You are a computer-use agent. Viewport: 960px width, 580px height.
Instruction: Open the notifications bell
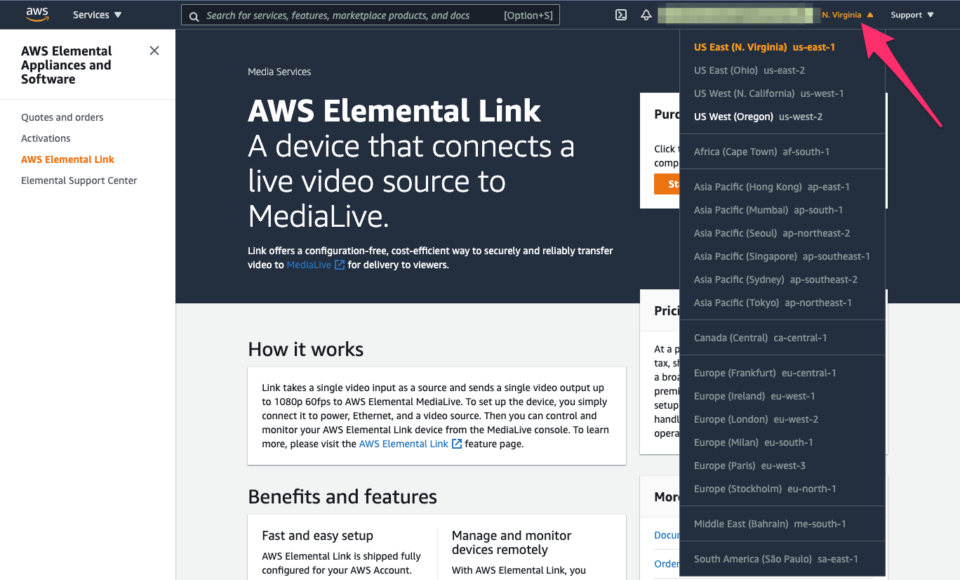[x=649, y=14]
